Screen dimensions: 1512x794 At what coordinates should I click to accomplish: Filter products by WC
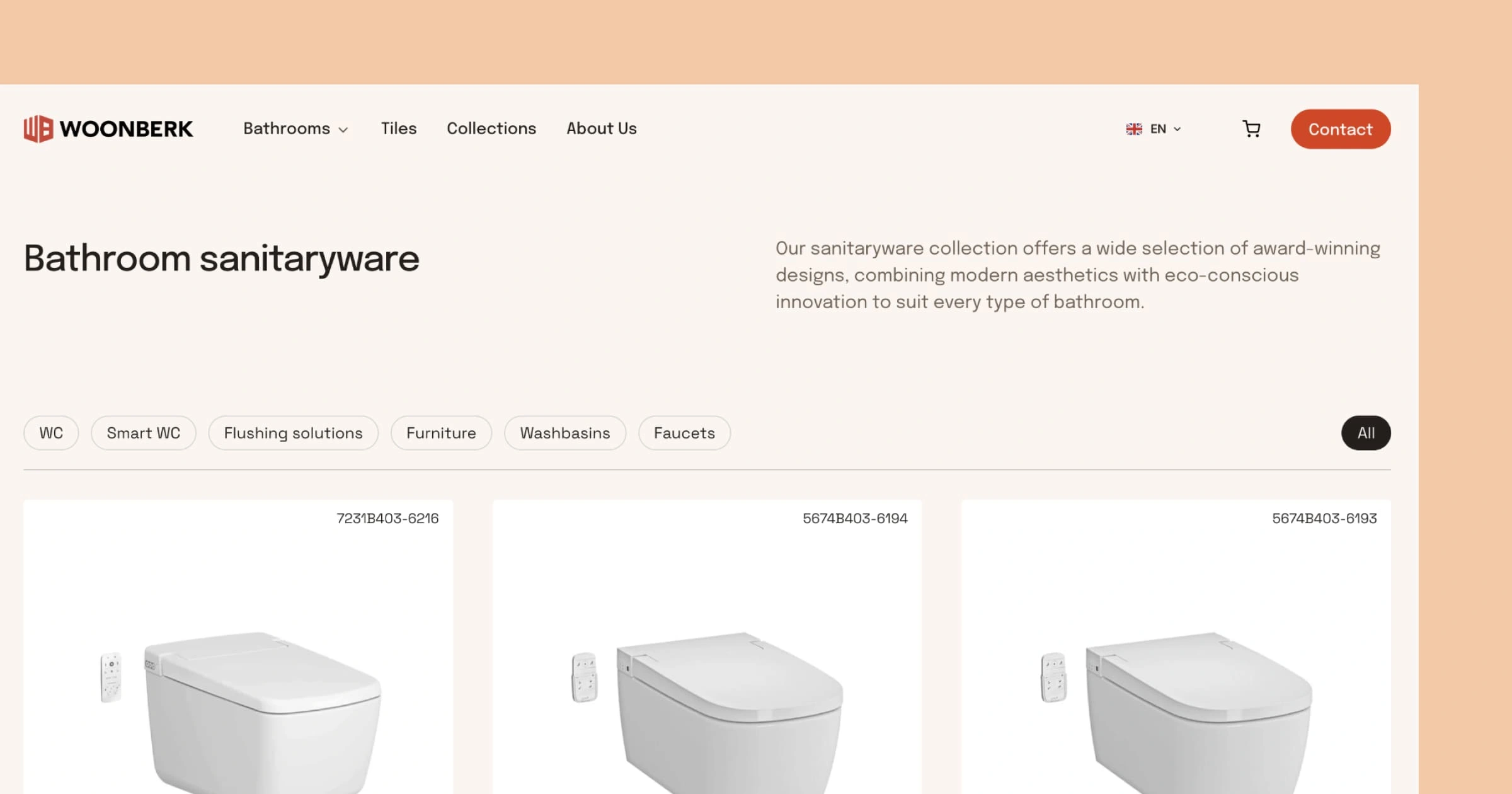(x=51, y=433)
